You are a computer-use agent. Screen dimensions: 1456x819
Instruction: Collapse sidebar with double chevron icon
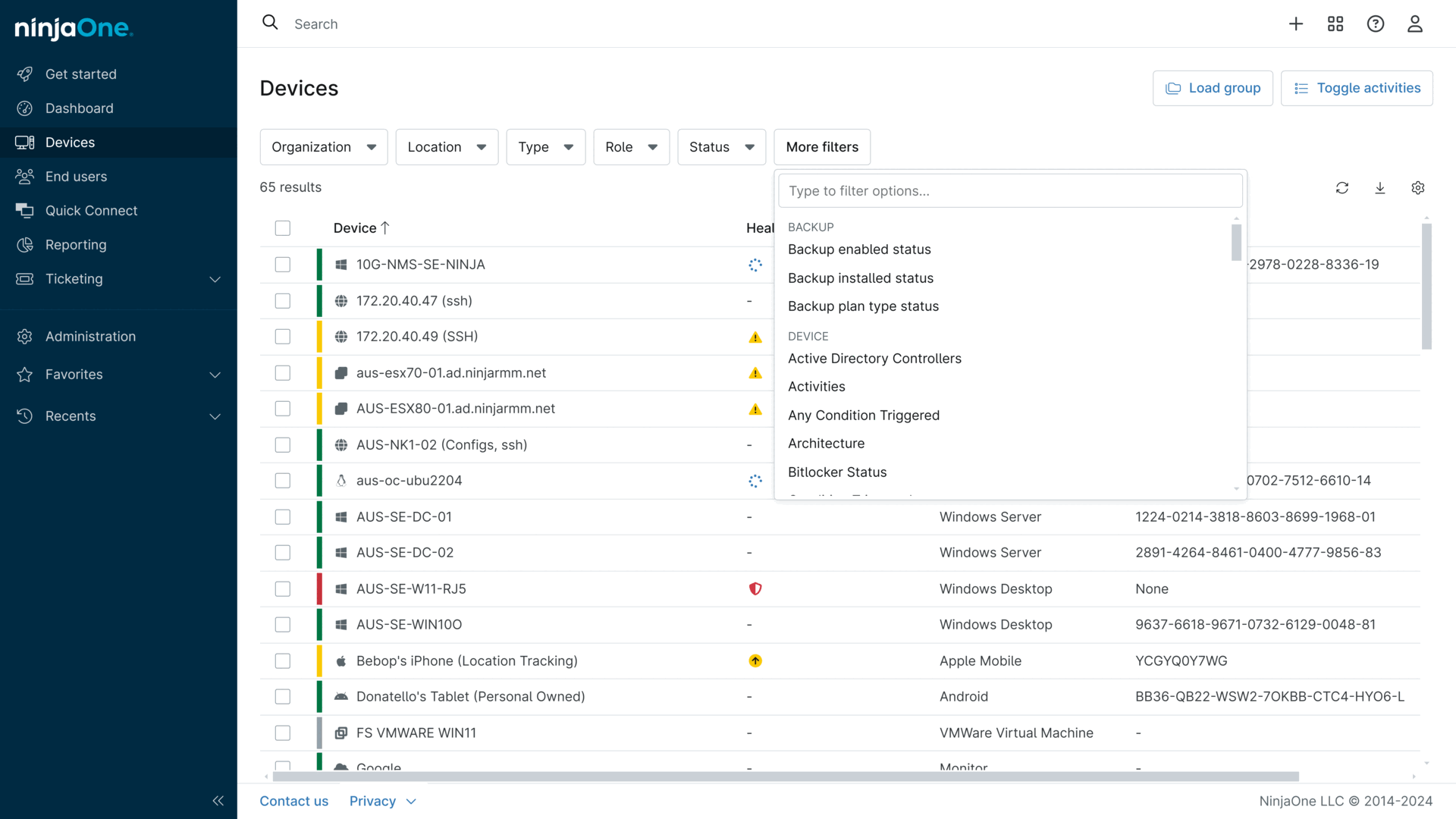pyautogui.click(x=218, y=801)
